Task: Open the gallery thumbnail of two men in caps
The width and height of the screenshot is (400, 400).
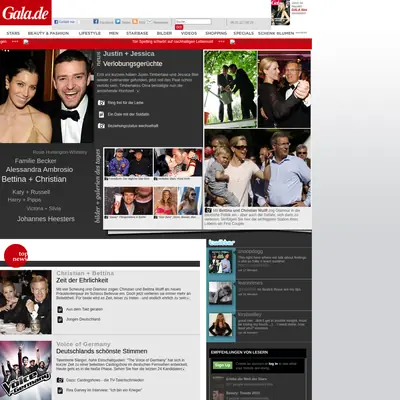Action: pyautogui.click(x=129, y=162)
